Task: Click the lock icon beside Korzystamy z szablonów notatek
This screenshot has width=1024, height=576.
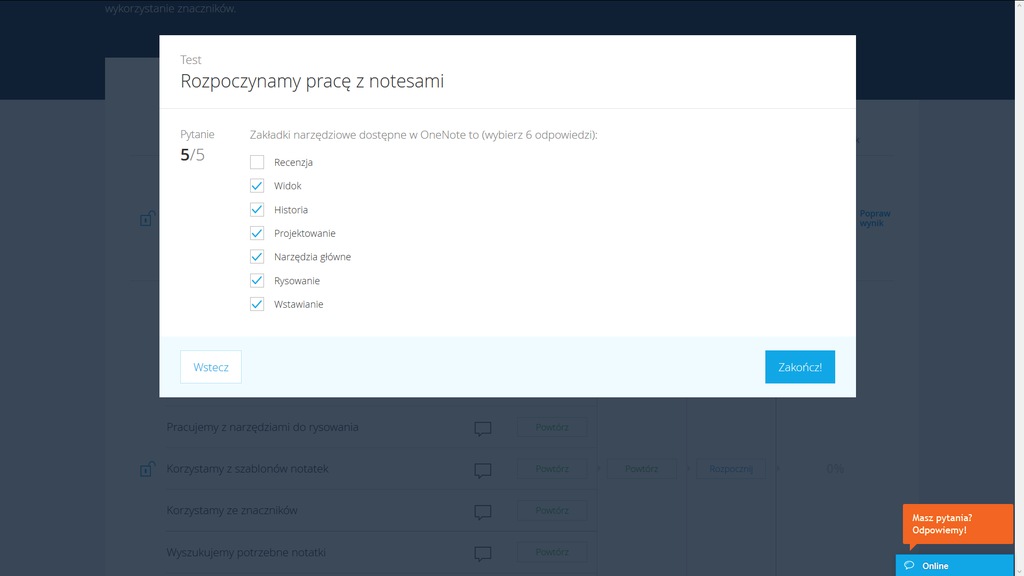Action: (147, 469)
